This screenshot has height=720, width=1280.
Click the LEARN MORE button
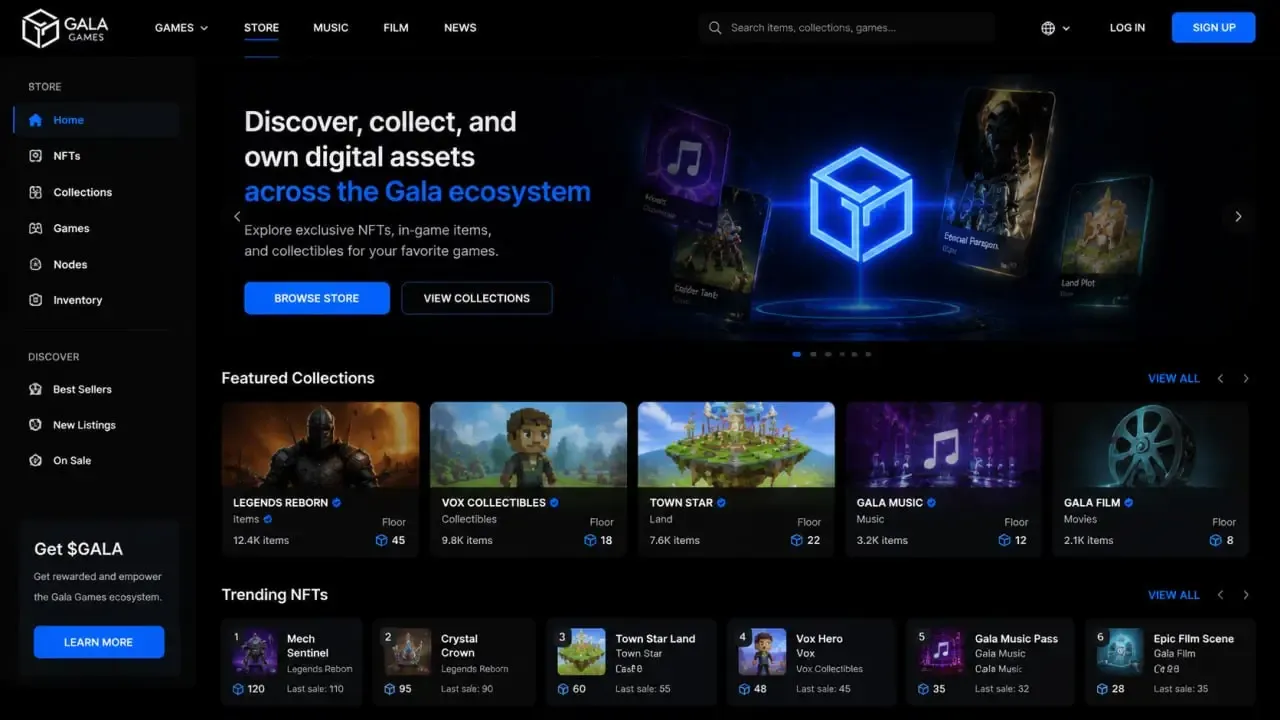click(x=98, y=642)
